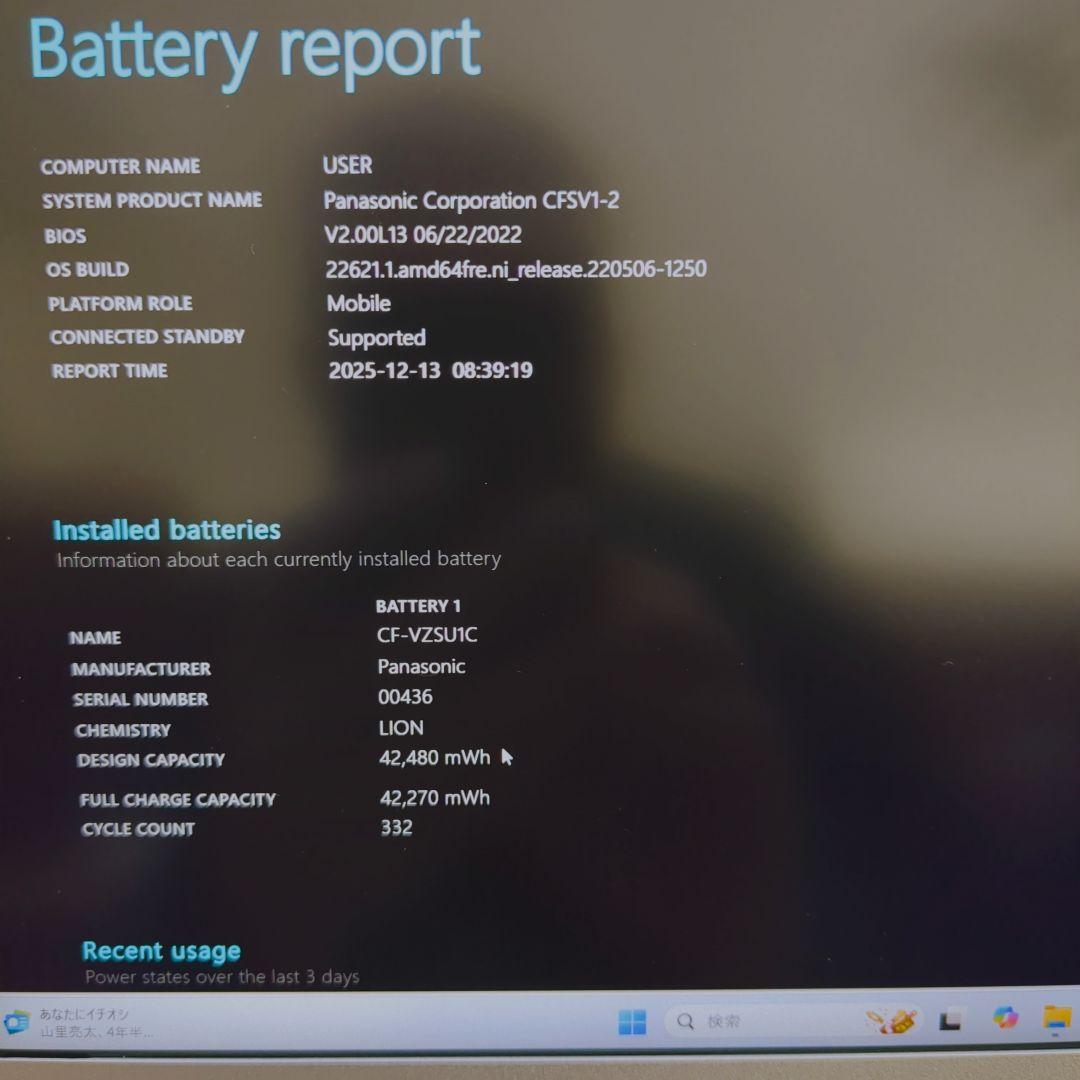The width and height of the screenshot is (1080, 1080).
Task: Open the search highlight icon in taskbar
Action: pos(891,1021)
